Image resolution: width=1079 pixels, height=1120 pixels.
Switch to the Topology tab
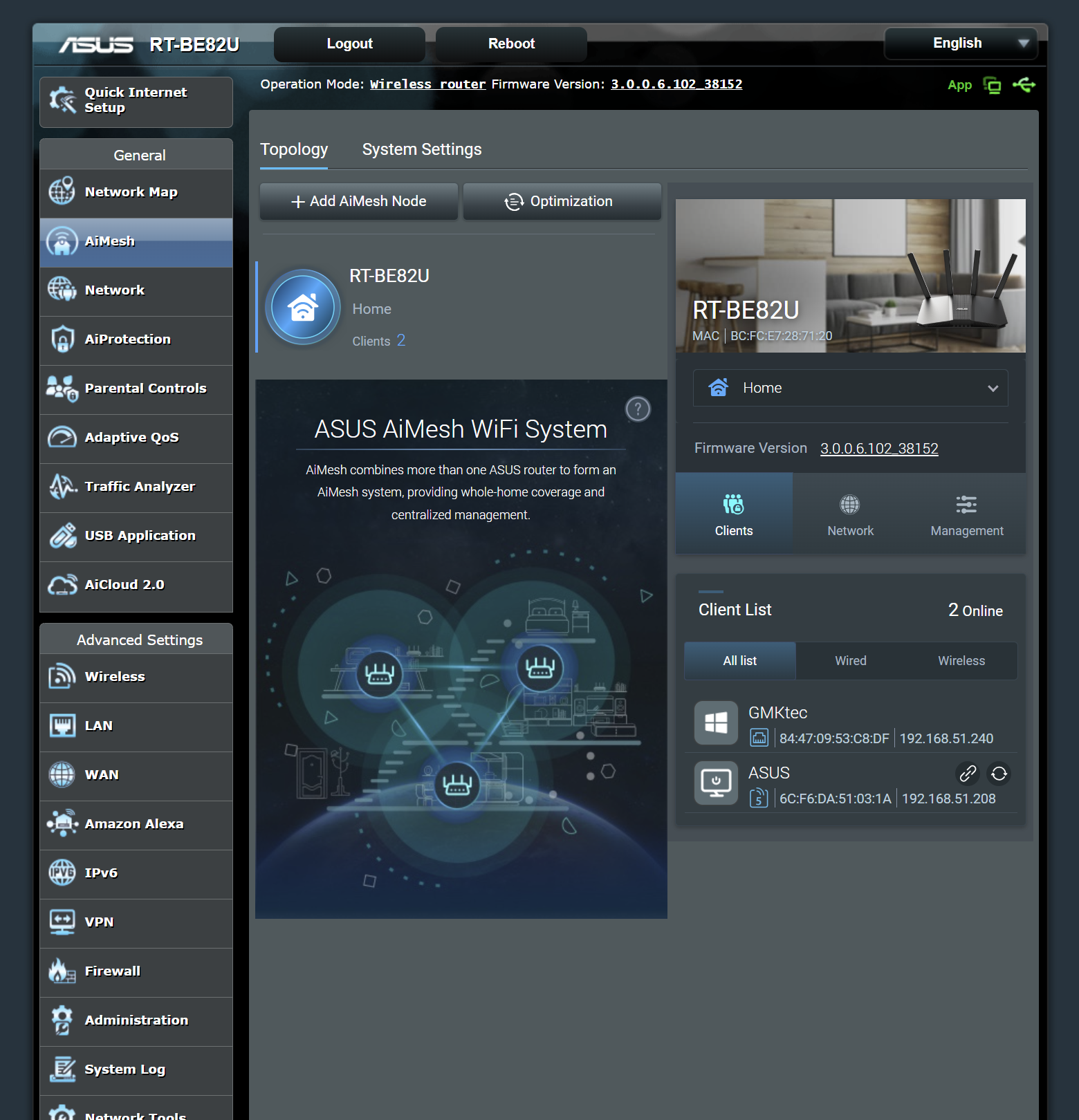point(294,149)
